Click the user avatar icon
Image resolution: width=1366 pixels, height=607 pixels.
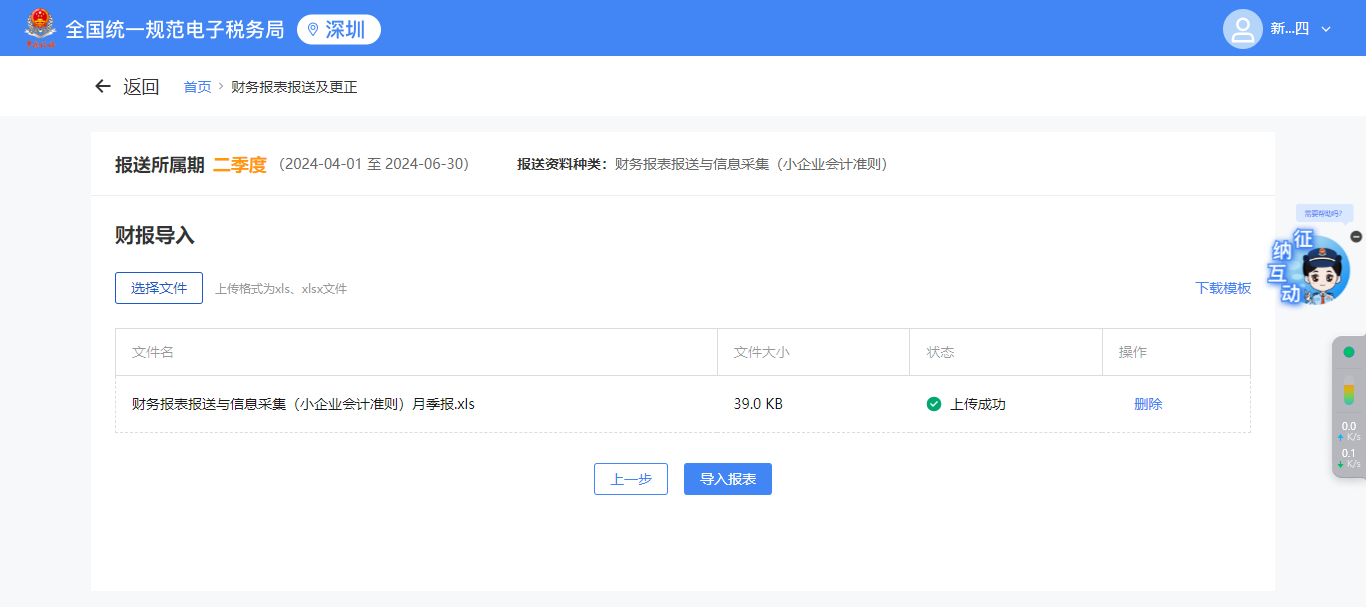click(x=1243, y=29)
